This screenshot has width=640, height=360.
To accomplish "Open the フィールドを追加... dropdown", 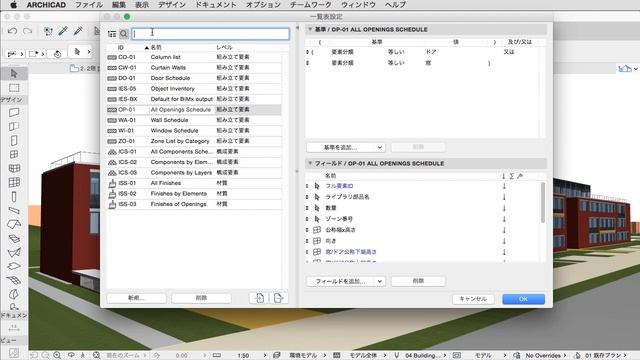I will pyautogui.click(x=346, y=281).
